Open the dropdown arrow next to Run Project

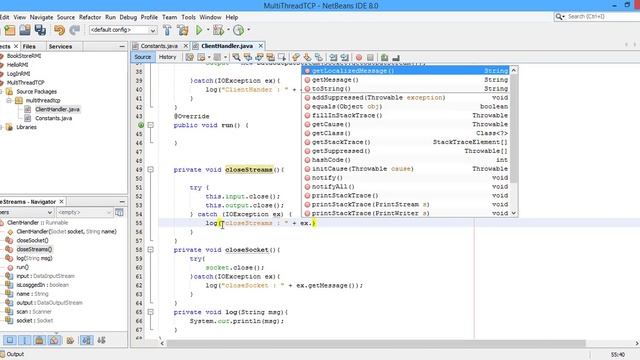pos(208,30)
